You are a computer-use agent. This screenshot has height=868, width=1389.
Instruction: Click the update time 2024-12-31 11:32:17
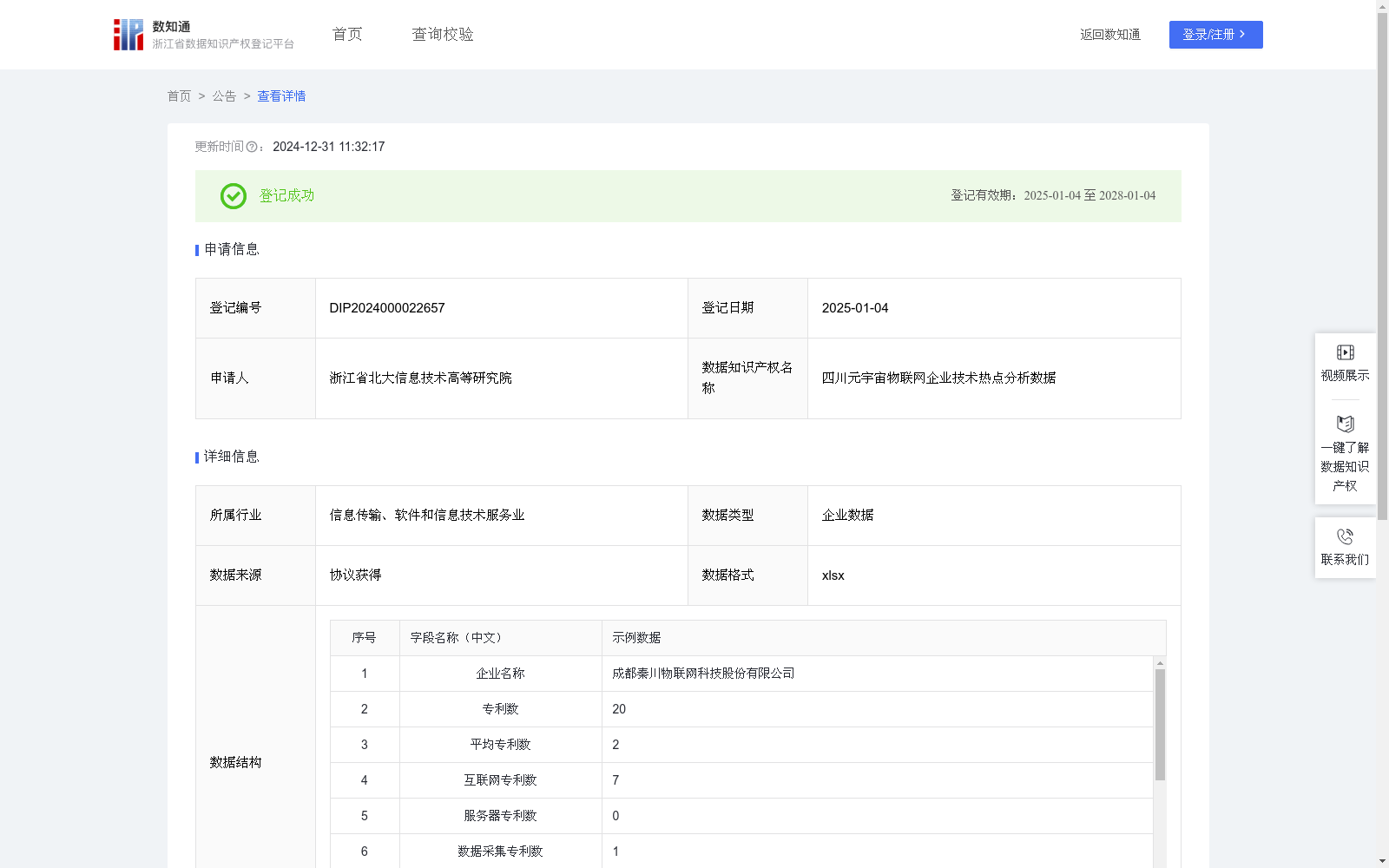(329, 147)
